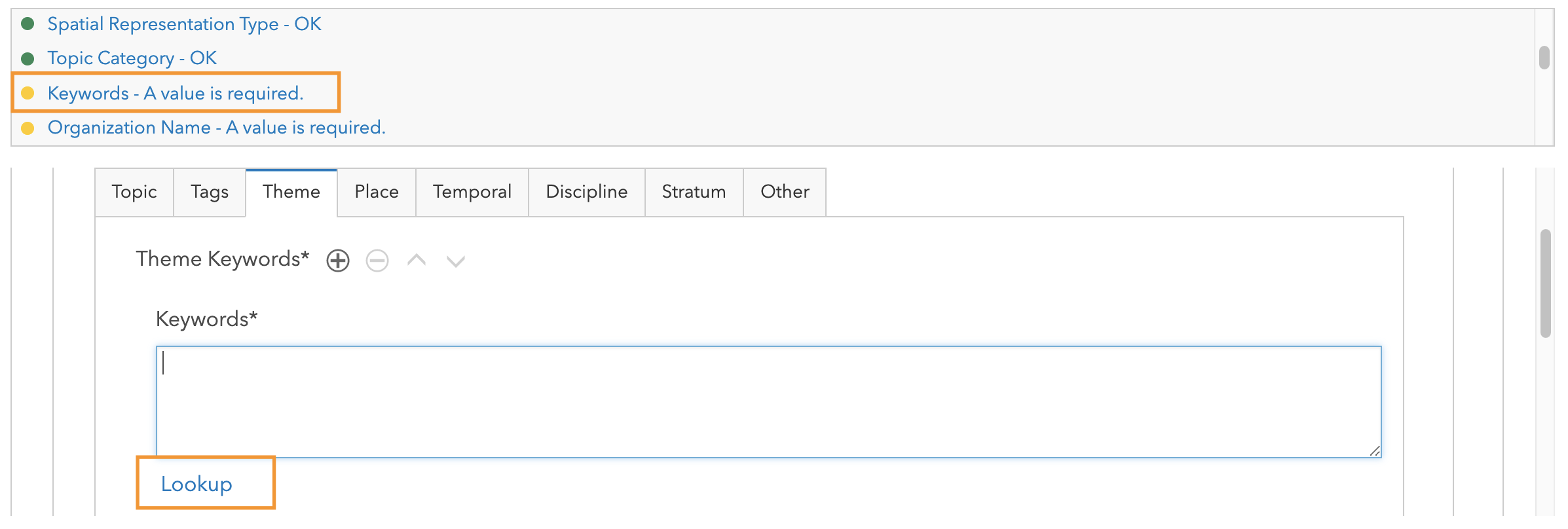The height and width of the screenshot is (529, 1568).
Task: Switch to the Other tab
Action: tap(785, 192)
